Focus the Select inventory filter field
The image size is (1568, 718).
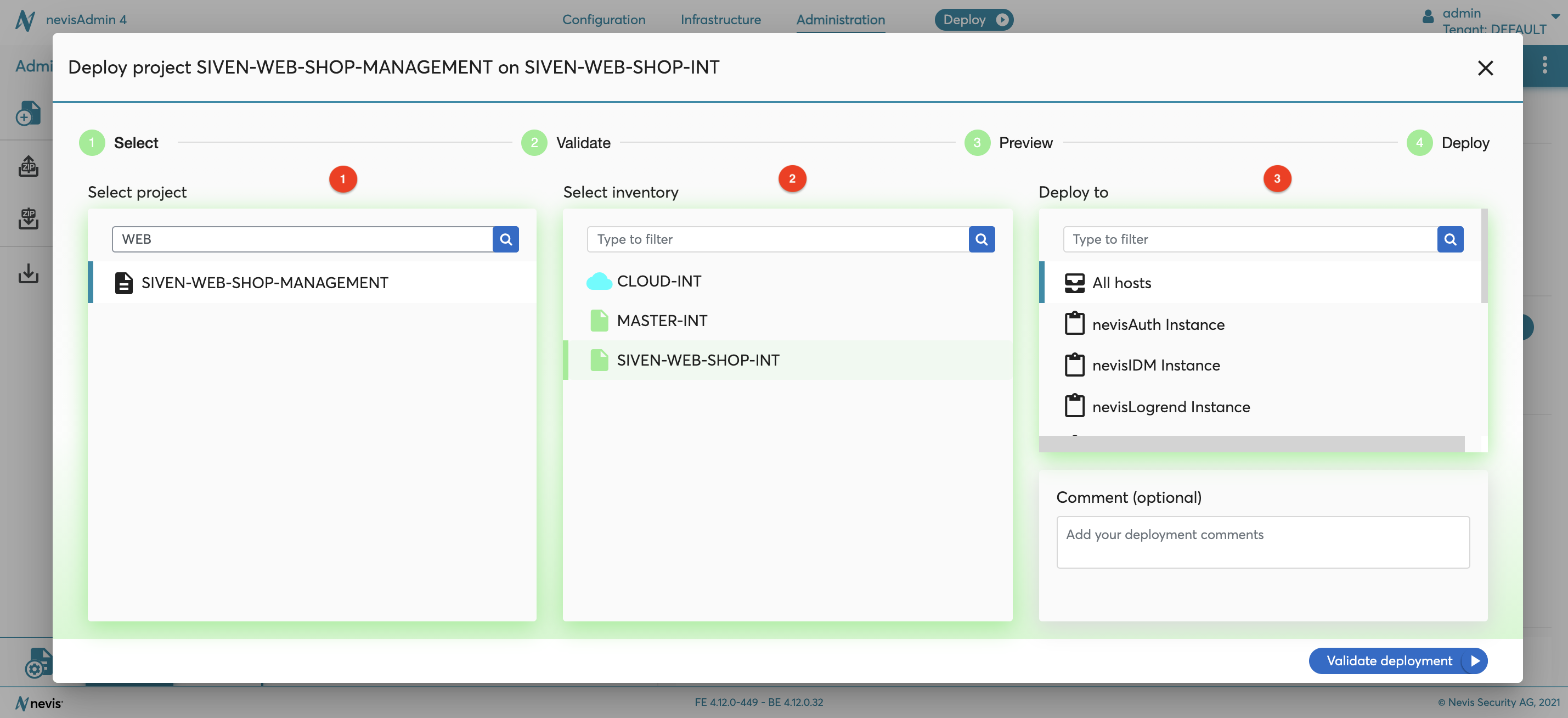point(777,239)
